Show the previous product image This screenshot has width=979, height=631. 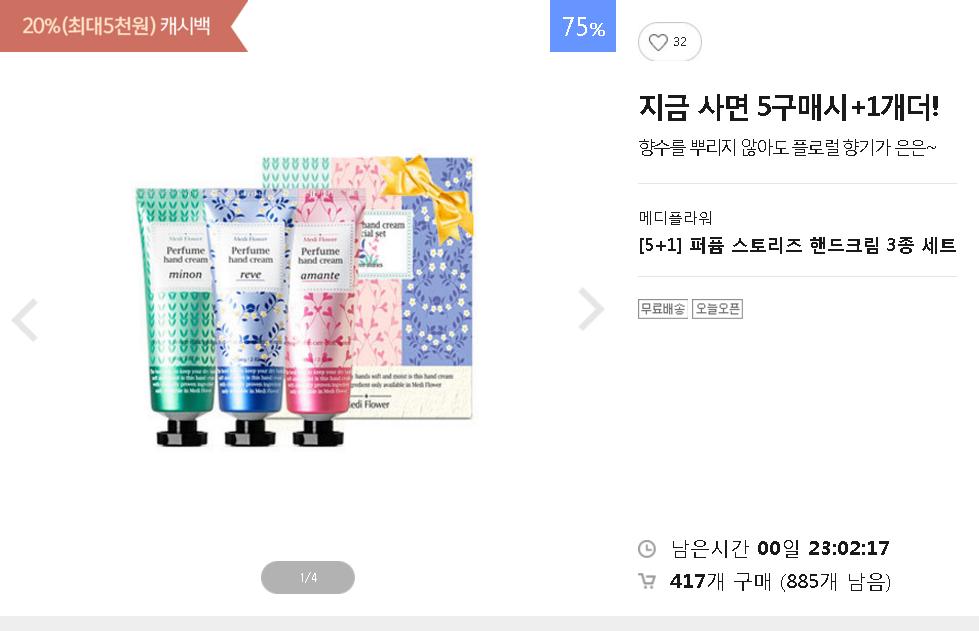click(x=24, y=320)
